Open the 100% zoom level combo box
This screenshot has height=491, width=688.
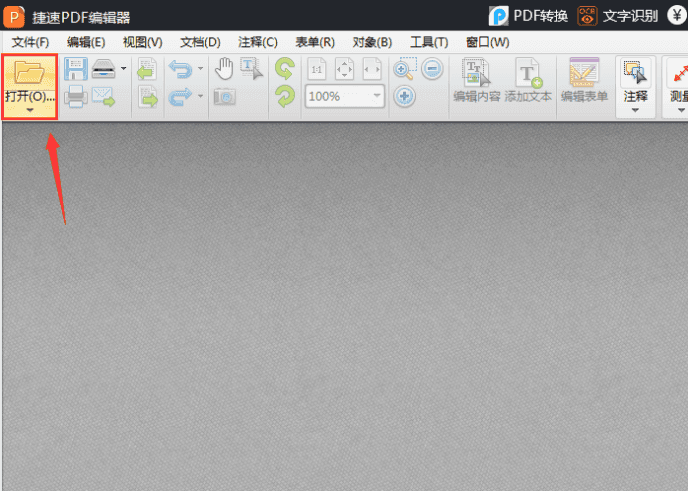345,96
